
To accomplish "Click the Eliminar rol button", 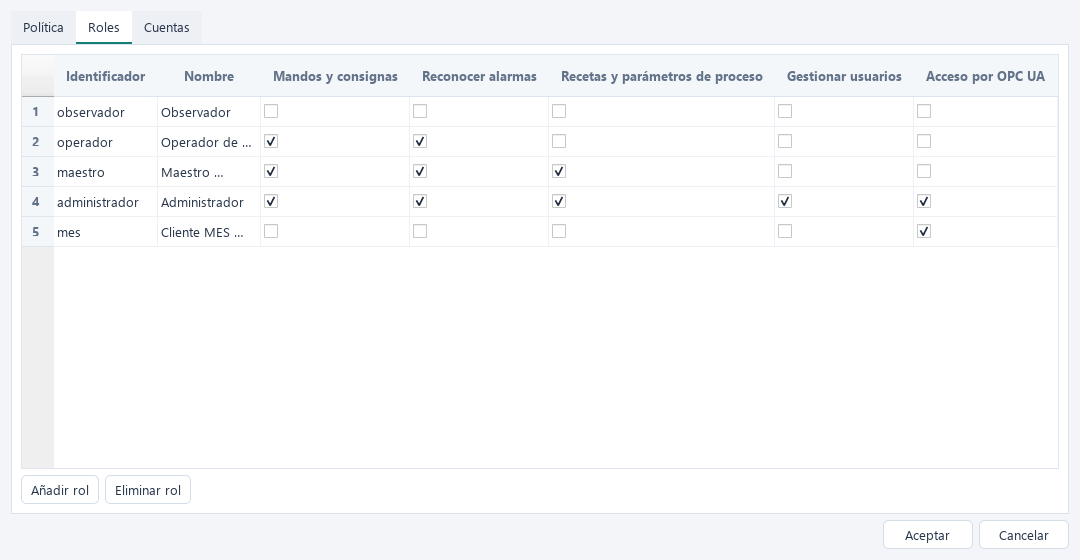I will (148, 490).
